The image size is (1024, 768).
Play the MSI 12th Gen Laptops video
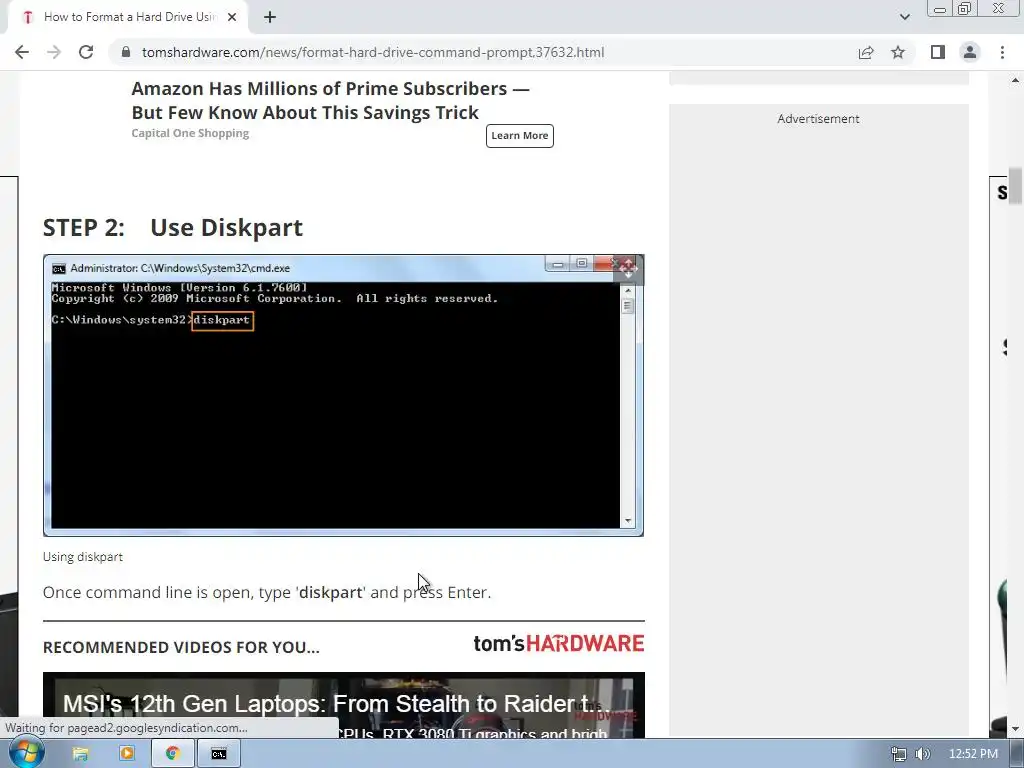click(344, 705)
